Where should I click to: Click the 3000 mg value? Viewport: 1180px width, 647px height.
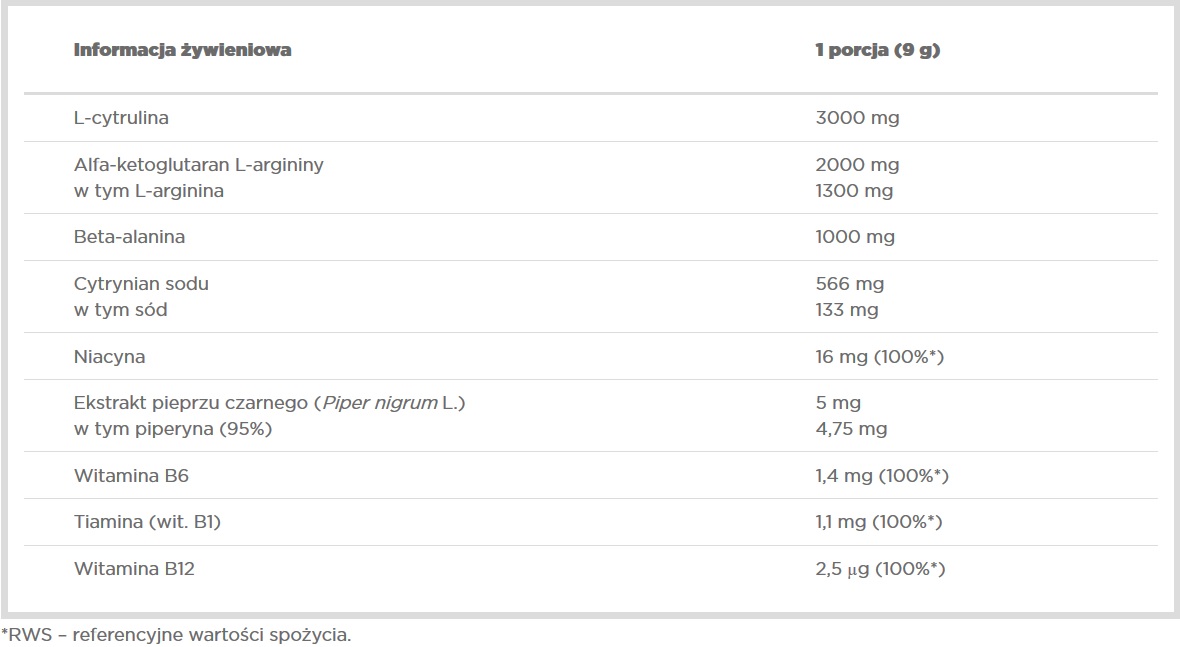857,118
